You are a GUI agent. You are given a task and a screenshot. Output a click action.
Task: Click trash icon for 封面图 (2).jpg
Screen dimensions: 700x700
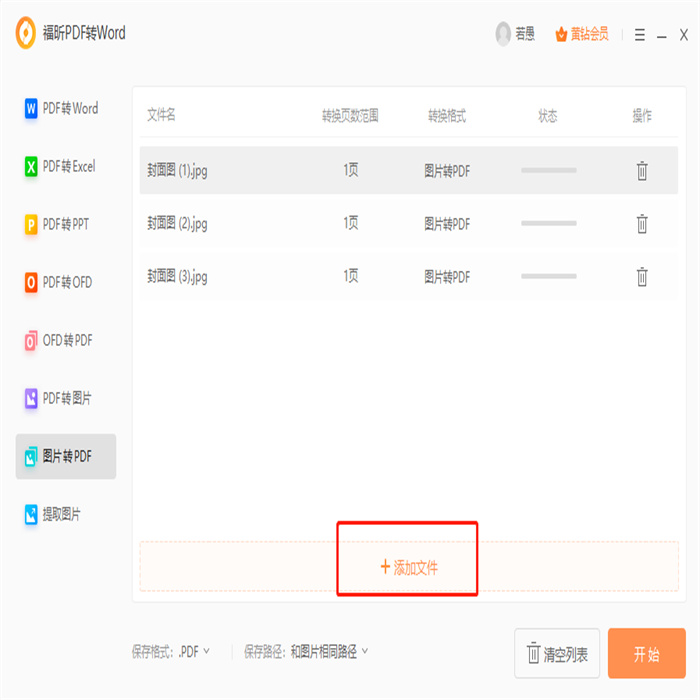click(642, 224)
